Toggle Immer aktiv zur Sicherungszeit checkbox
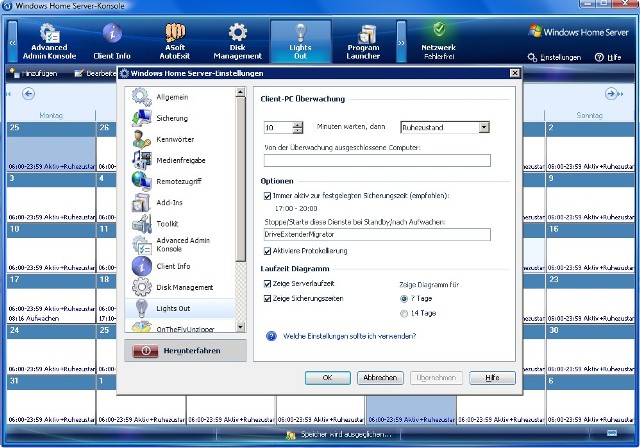 tap(267, 196)
